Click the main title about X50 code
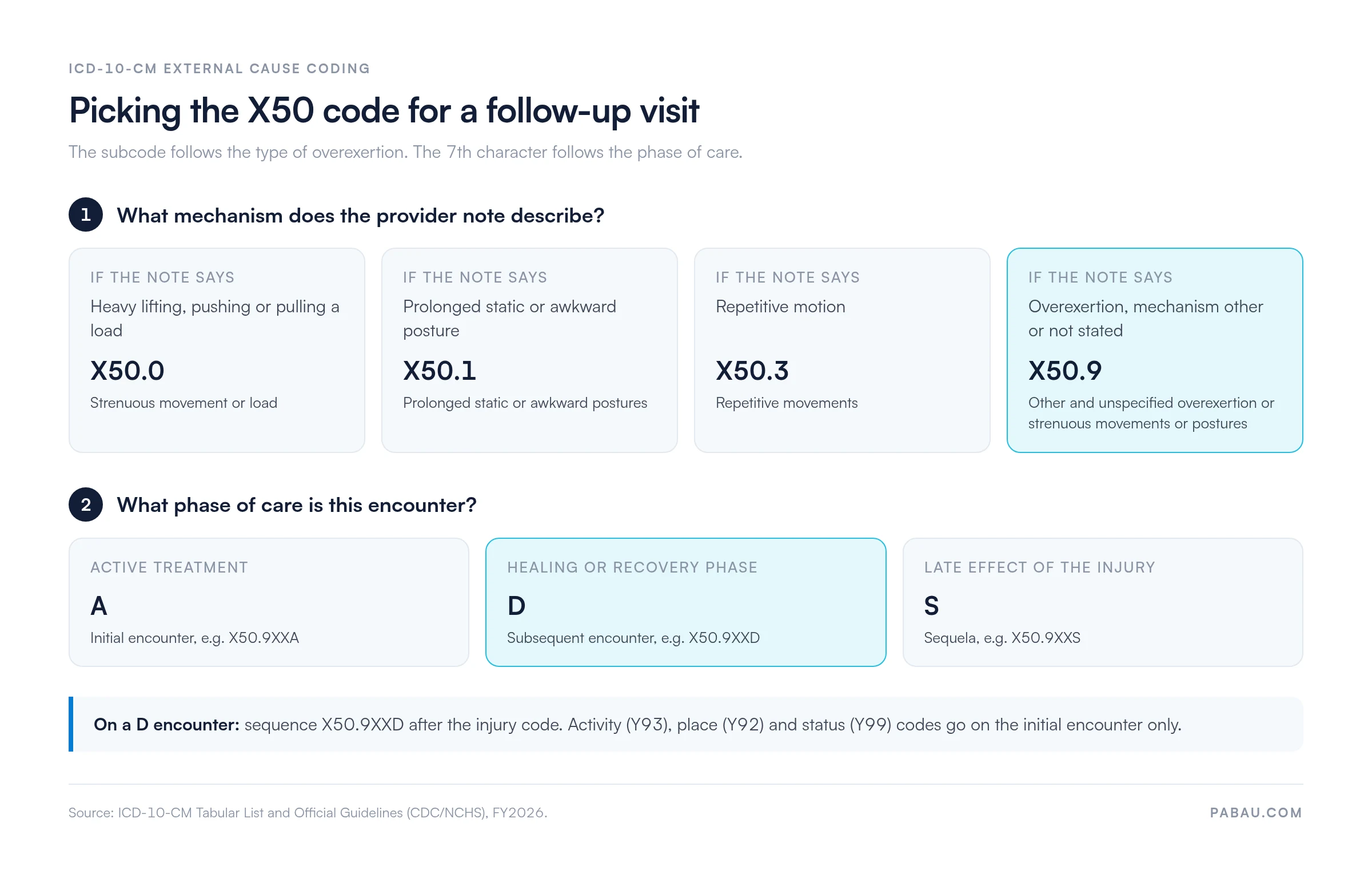This screenshot has width=1372, height=882. (384, 110)
